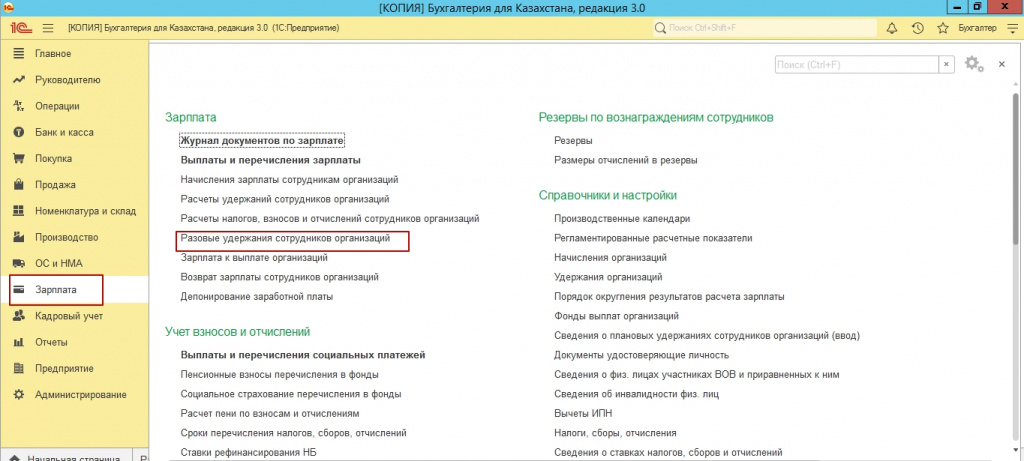This screenshot has width=1024, height=461.
Task: Open Разовые удержания сотрудников организаций
Action: 285,238
